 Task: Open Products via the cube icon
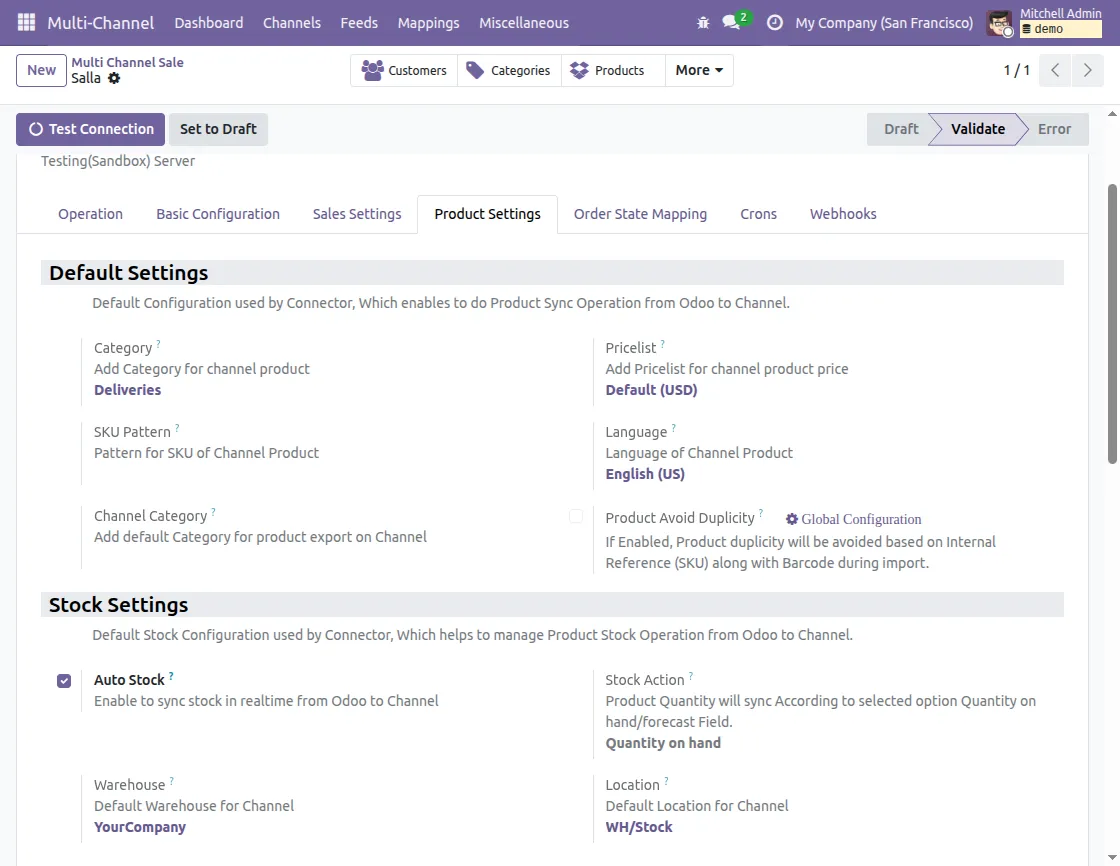coord(578,70)
